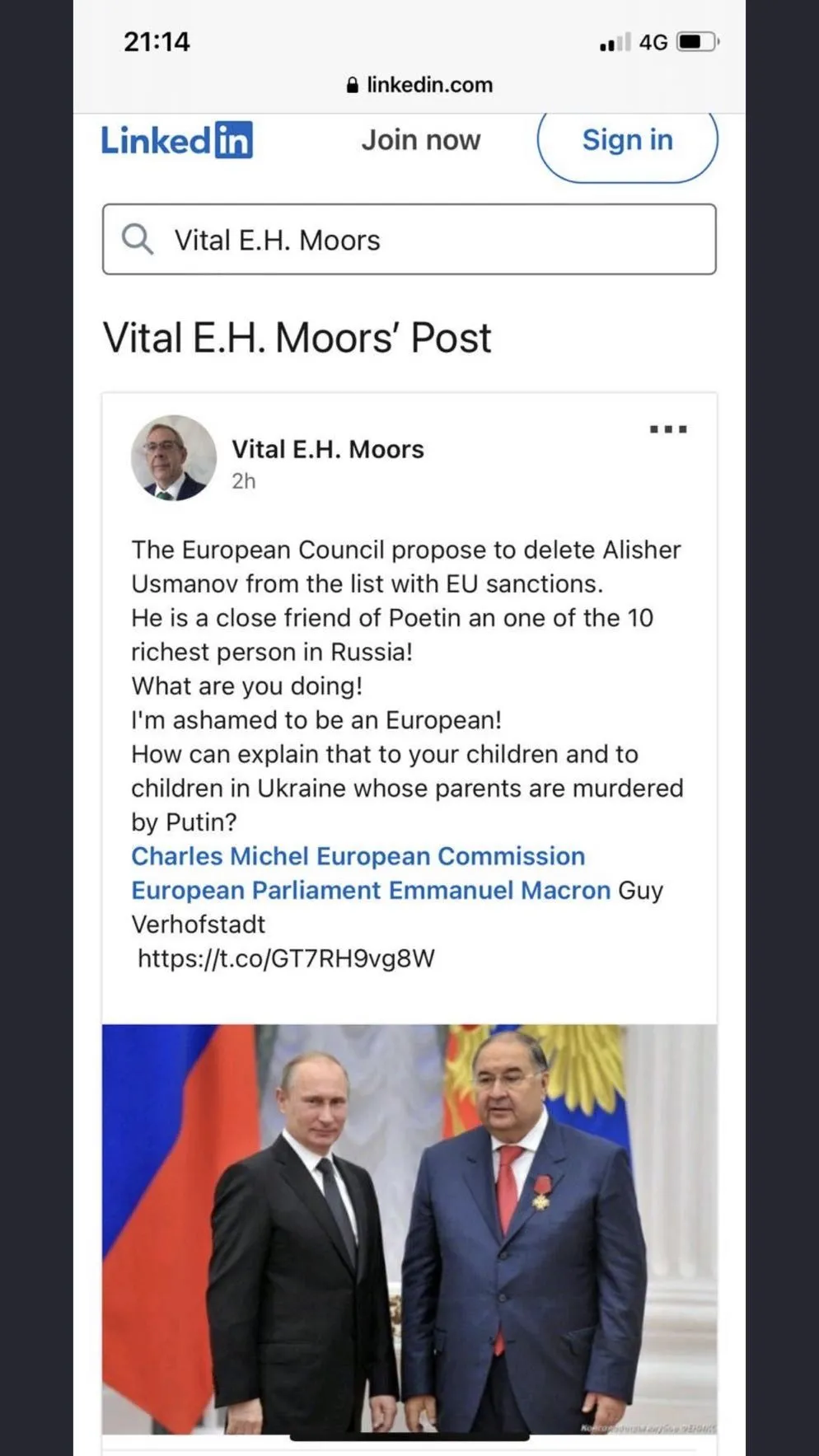Click the author name Vital E.H. Moors

(x=327, y=449)
